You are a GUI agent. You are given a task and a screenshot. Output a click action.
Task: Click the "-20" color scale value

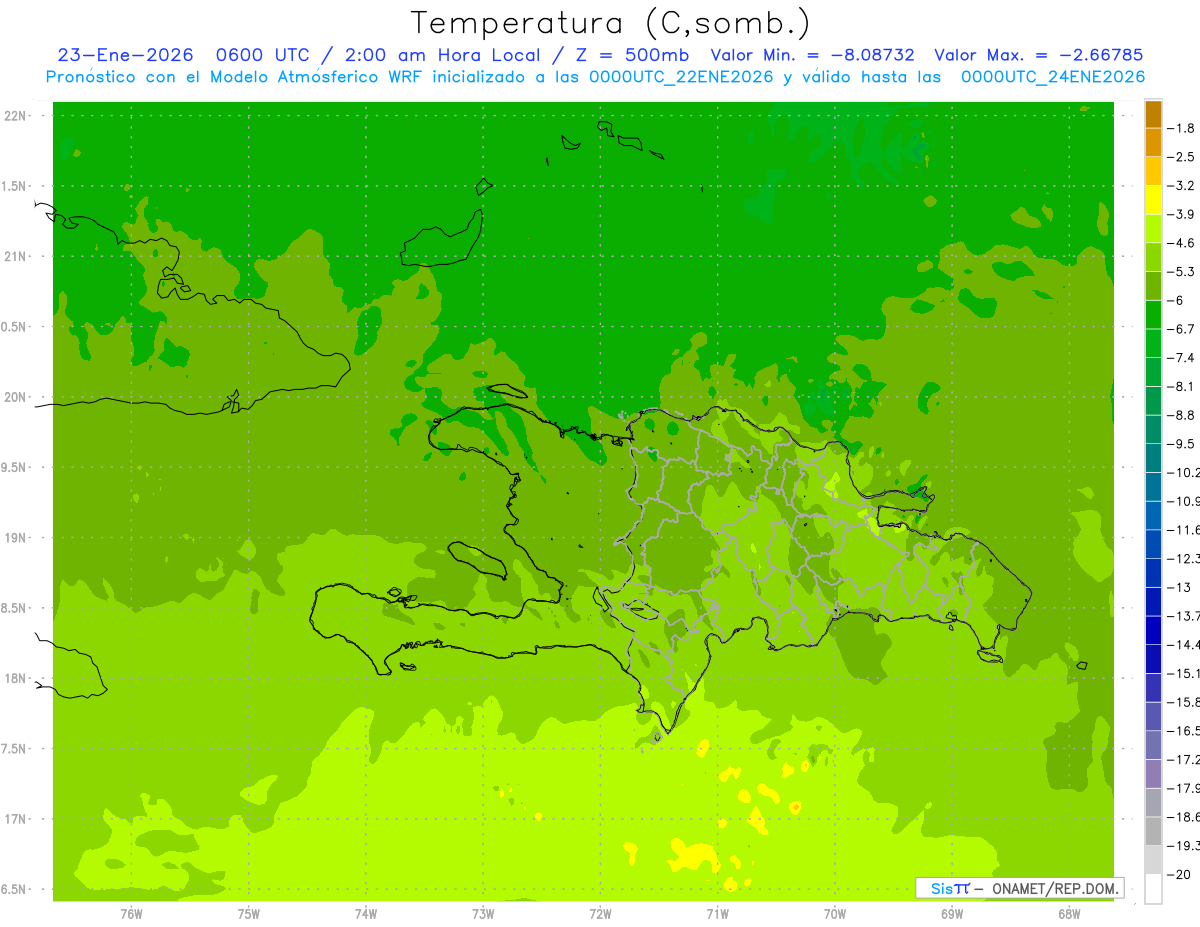coord(1180,874)
